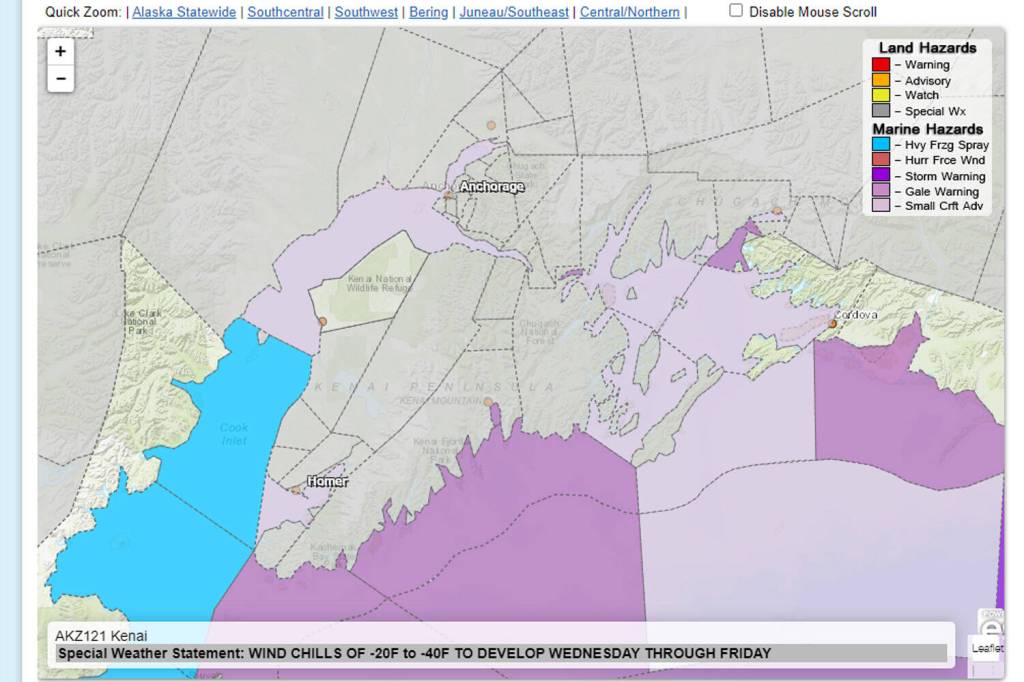Click the Leaflet attribution link
This screenshot has height=682, width=1024.
[x=987, y=648]
